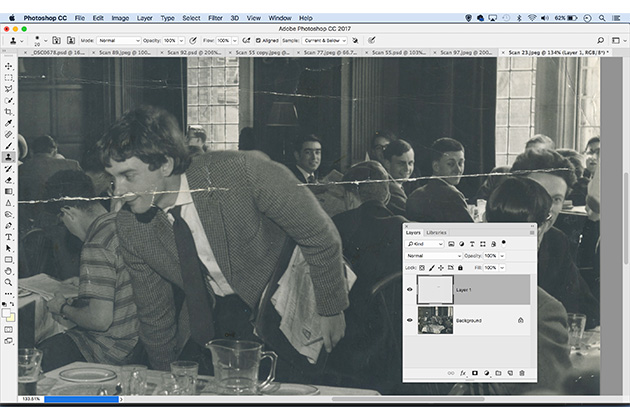Image resolution: width=630 pixels, height=420 pixels.
Task: Toggle the layer filter on/off switch
Action: 503,243
